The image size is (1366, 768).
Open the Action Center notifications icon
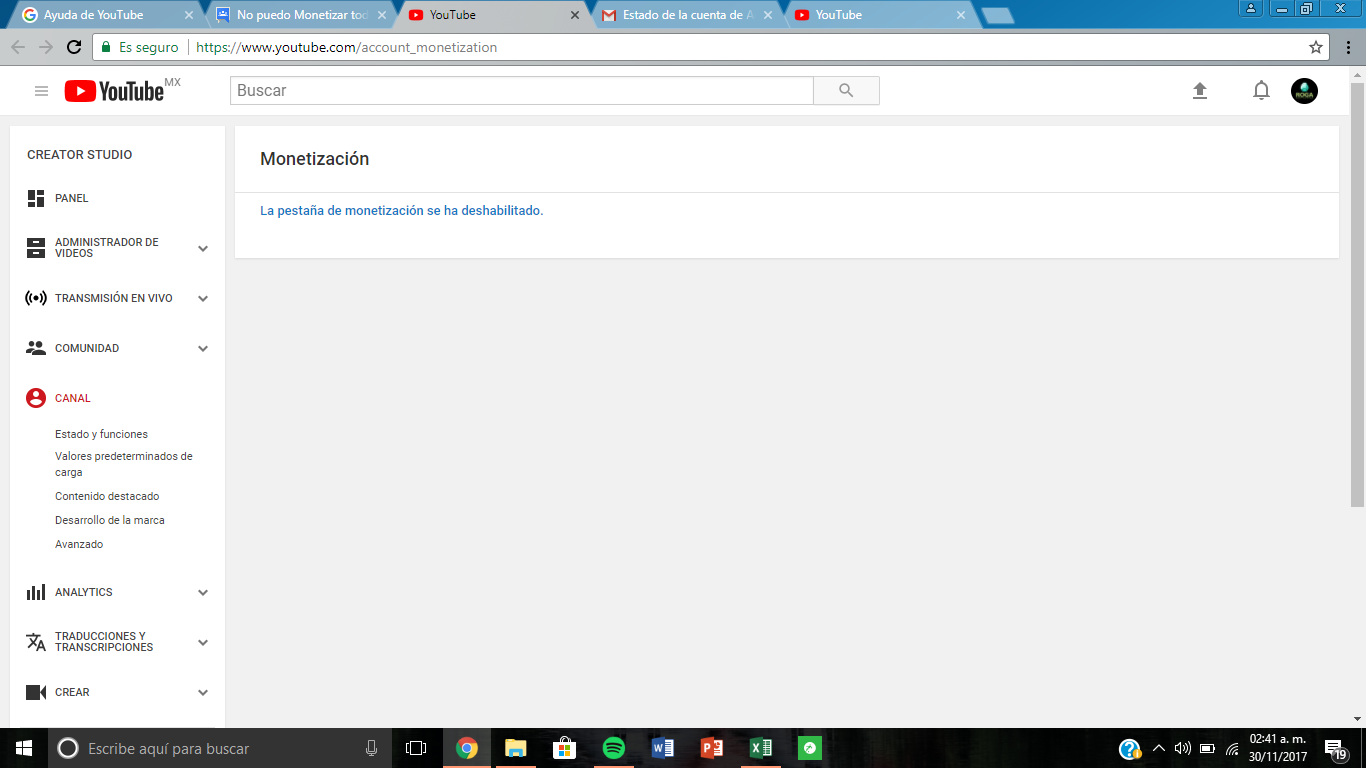tap(1335, 748)
